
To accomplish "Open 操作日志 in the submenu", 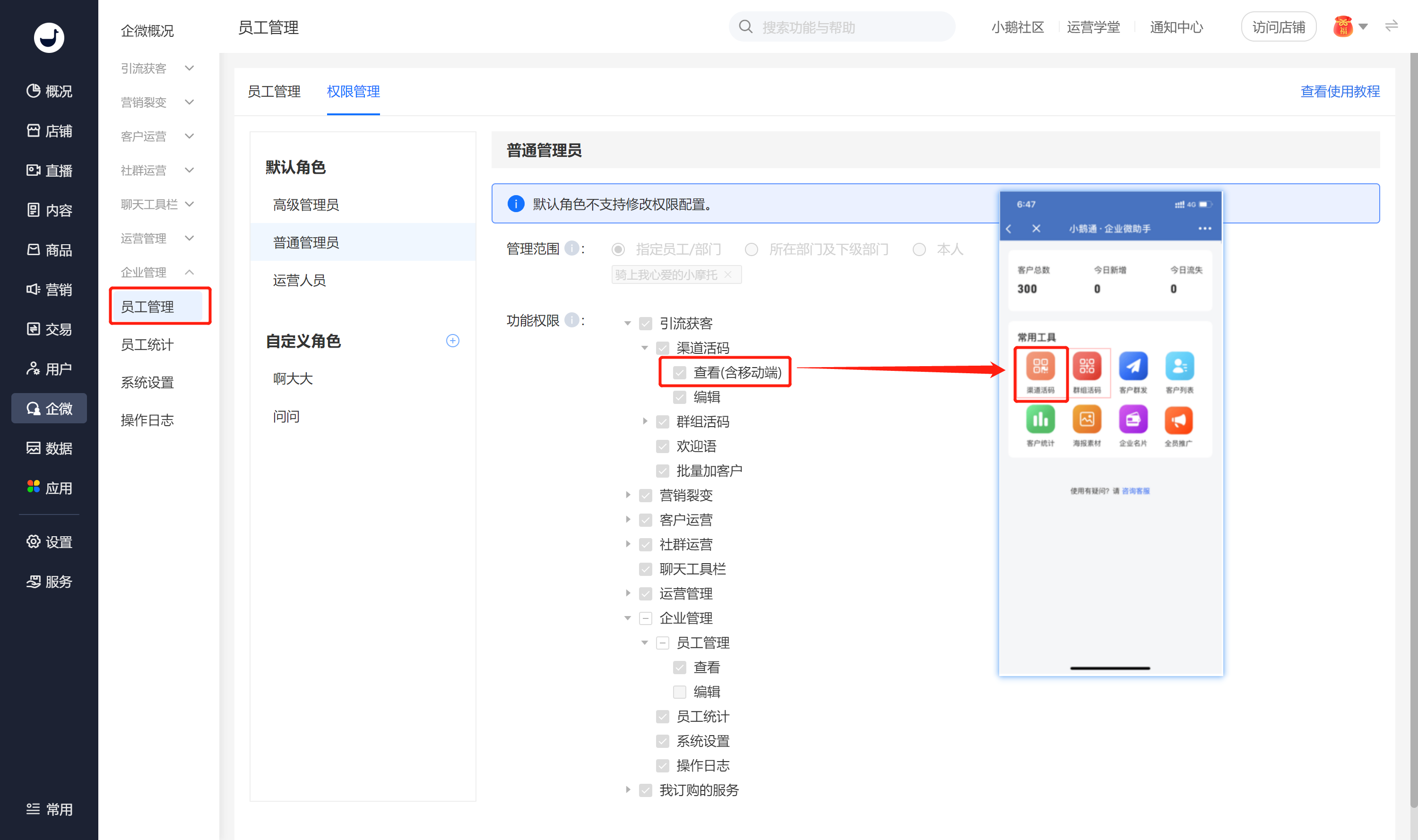I will (x=147, y=420).
